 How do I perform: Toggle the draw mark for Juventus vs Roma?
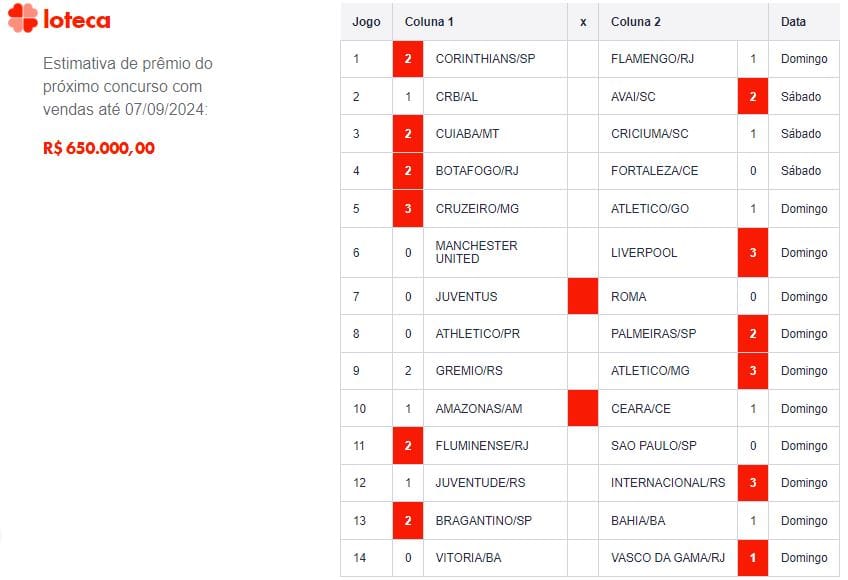tap(583, 296)
